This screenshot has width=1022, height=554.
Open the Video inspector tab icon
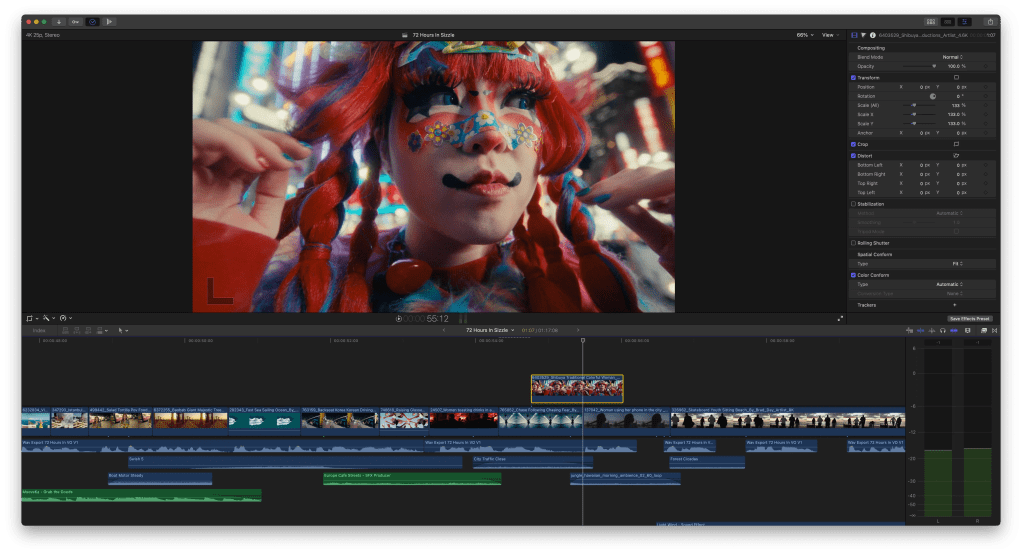854,35
